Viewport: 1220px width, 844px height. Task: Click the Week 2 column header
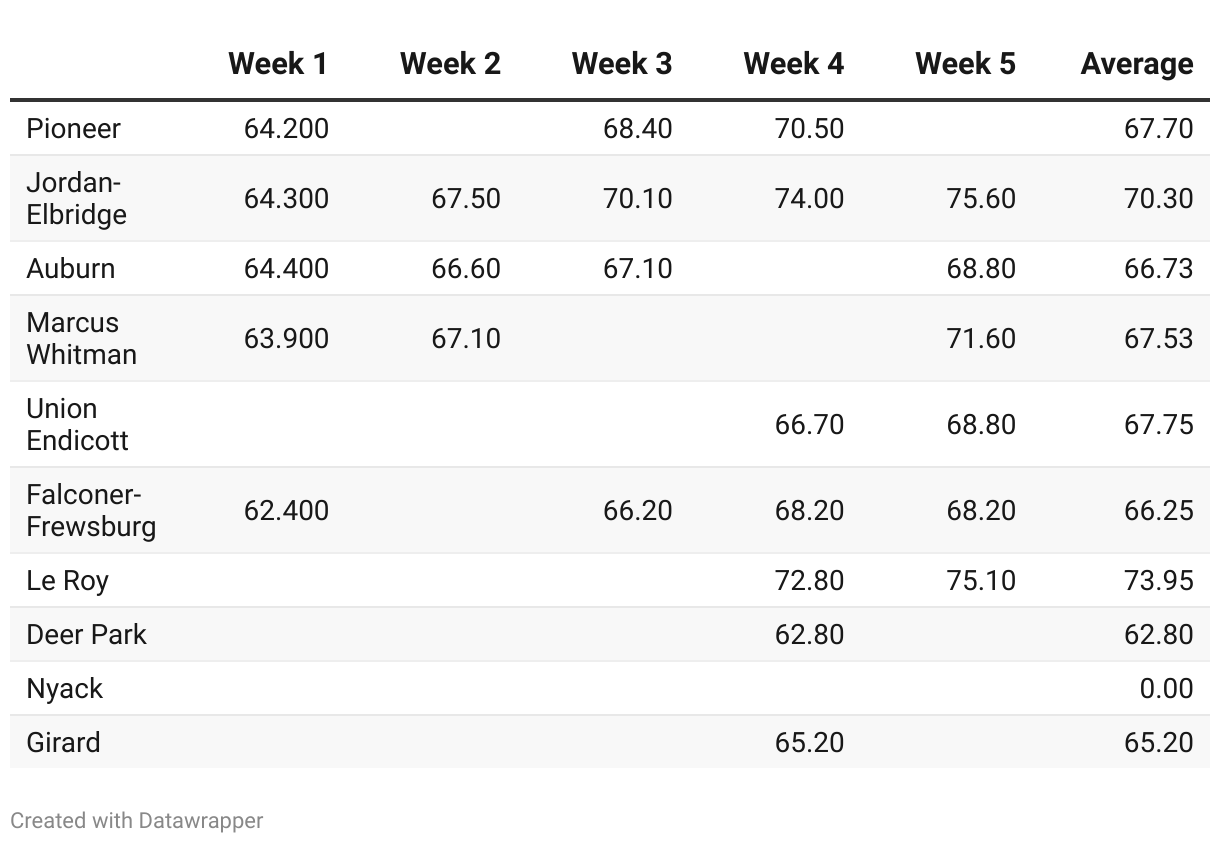450,64
